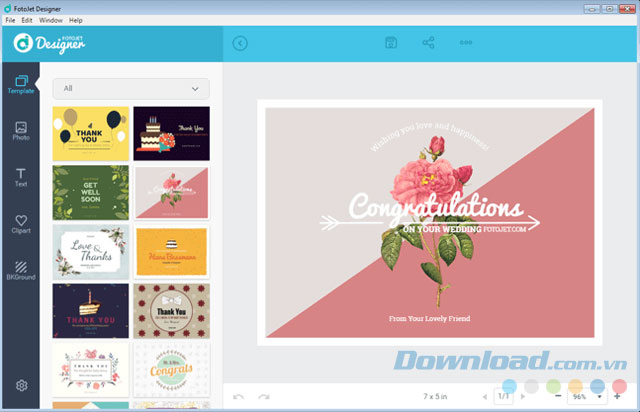This screenshot has width=640, height=412.
Task: Select dark cake Thank You template
Action: point(171,134)
